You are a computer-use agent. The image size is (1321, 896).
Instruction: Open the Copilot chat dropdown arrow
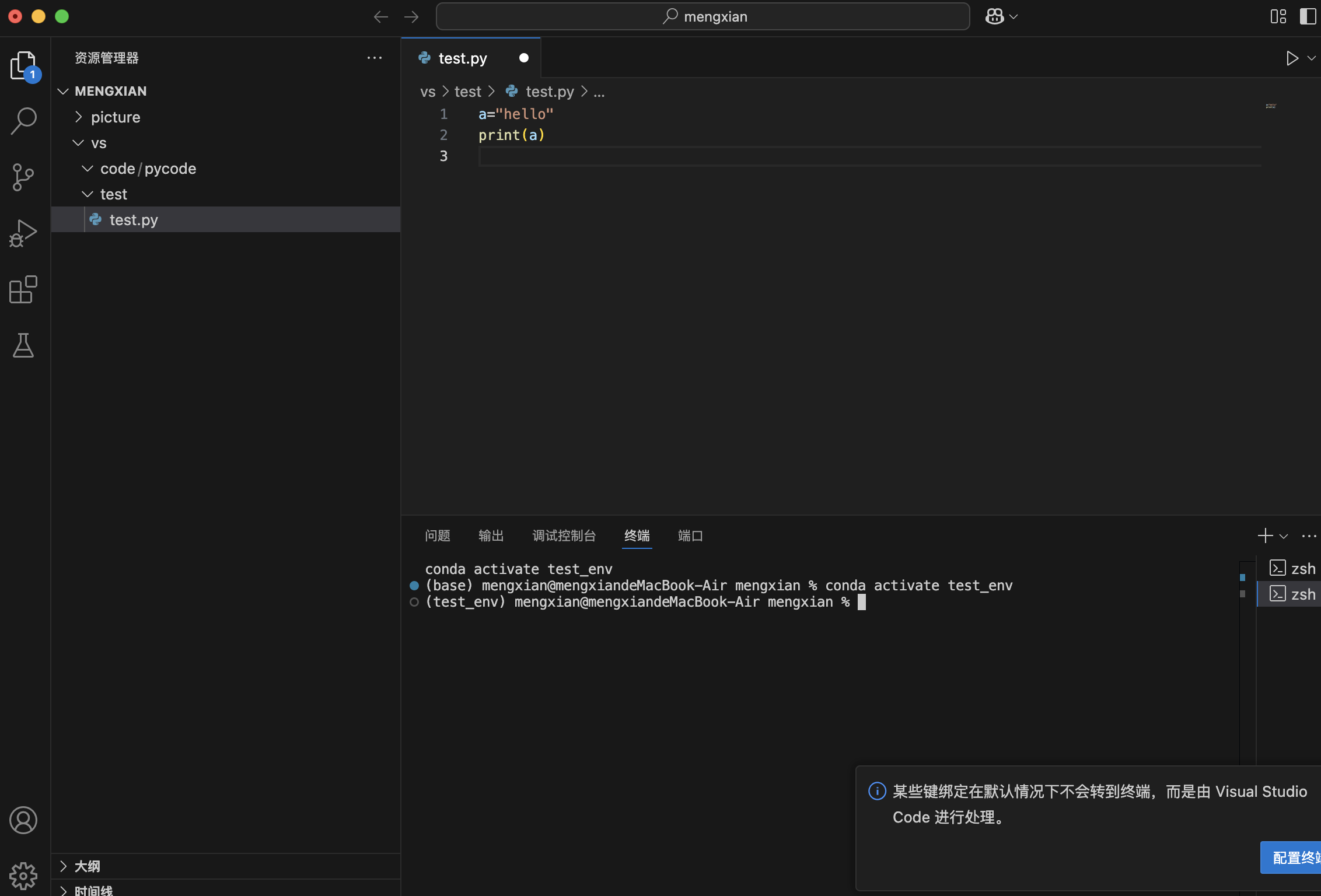point(1014,17)
